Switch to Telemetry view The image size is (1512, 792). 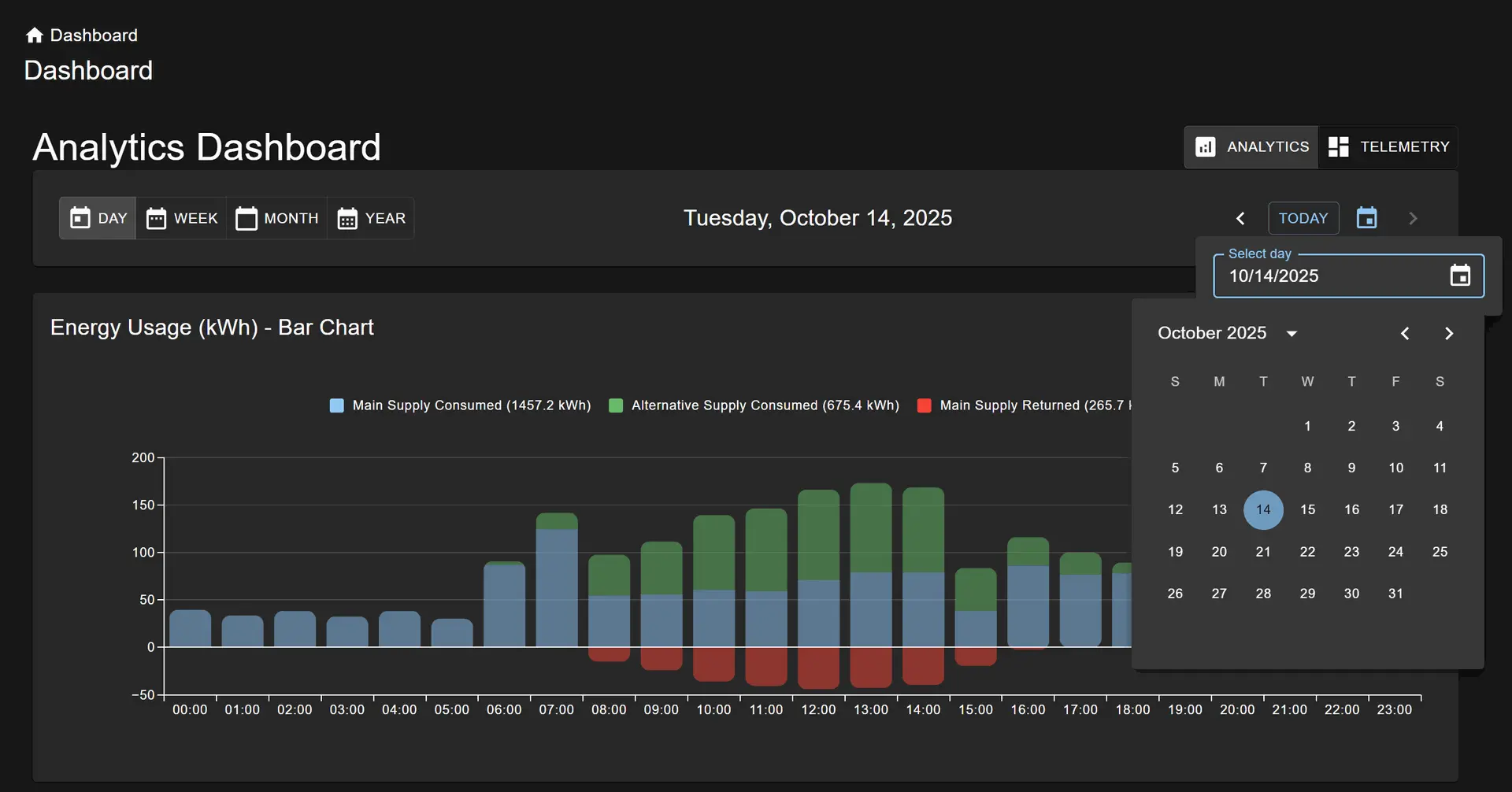(1388, 147)
